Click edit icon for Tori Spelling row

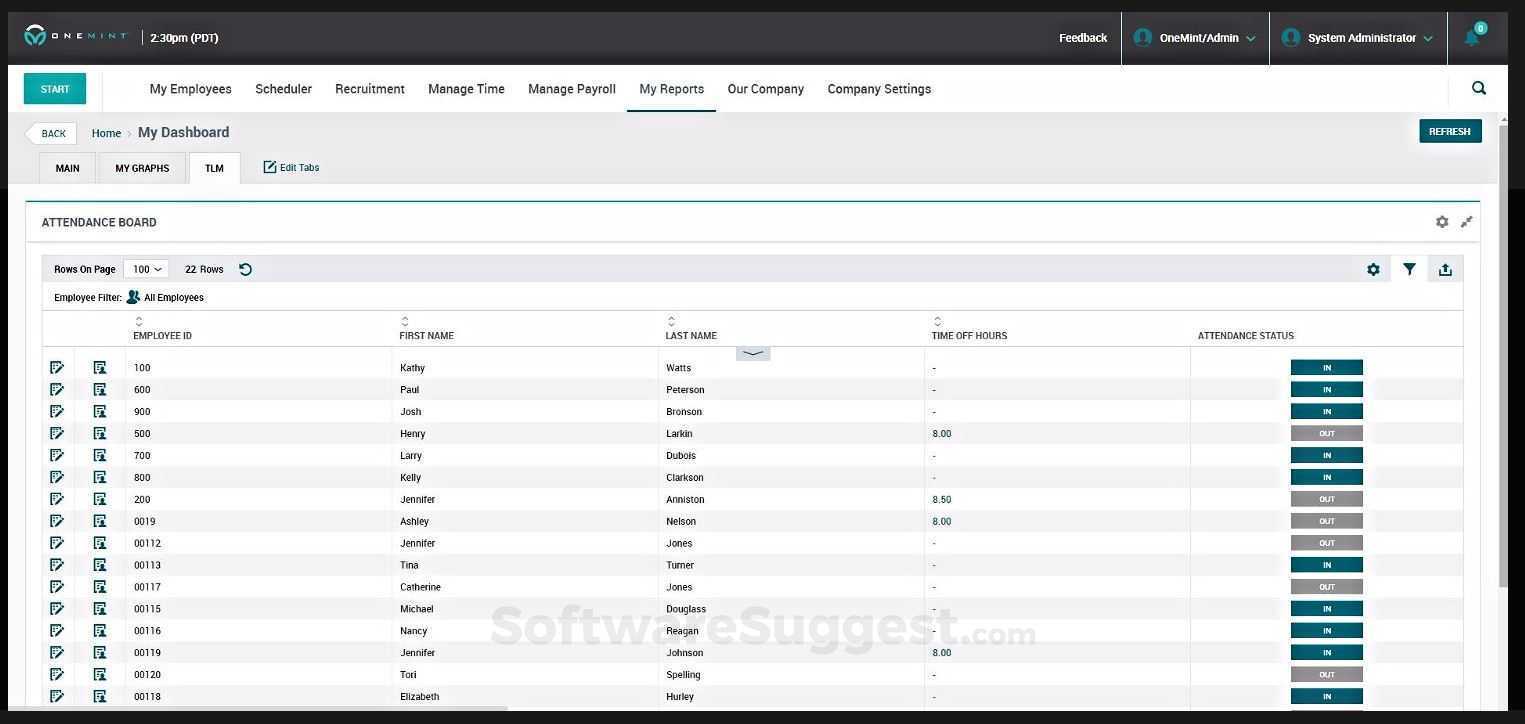coord(57,675)
